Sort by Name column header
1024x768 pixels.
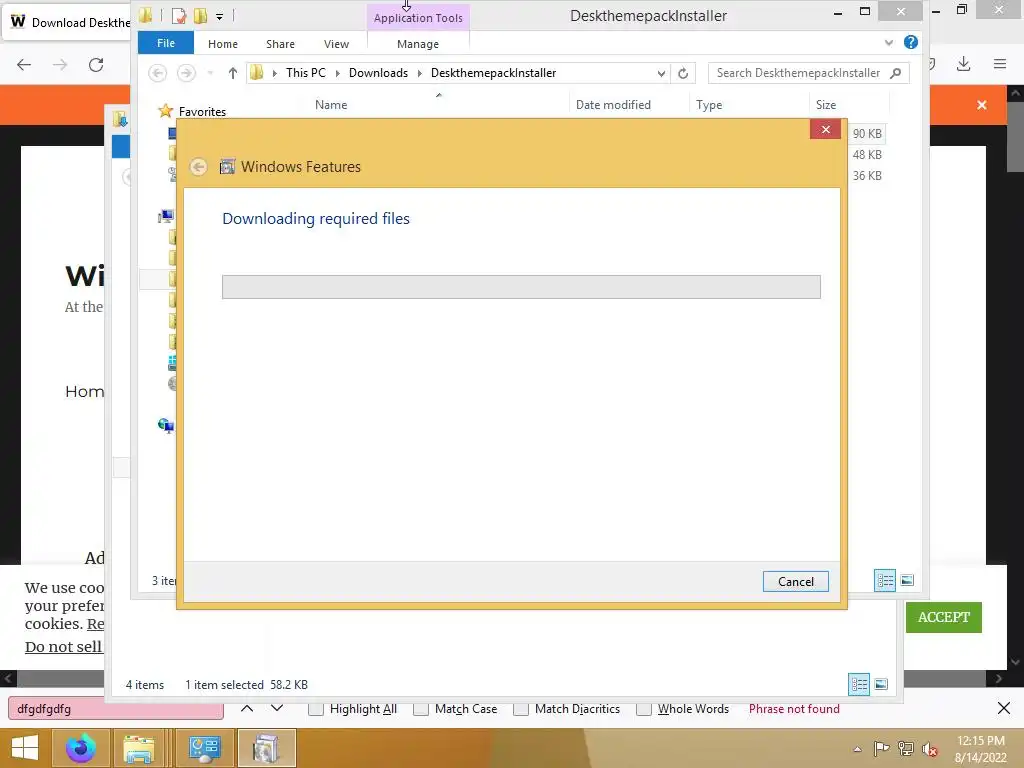(x=331, y=104)
